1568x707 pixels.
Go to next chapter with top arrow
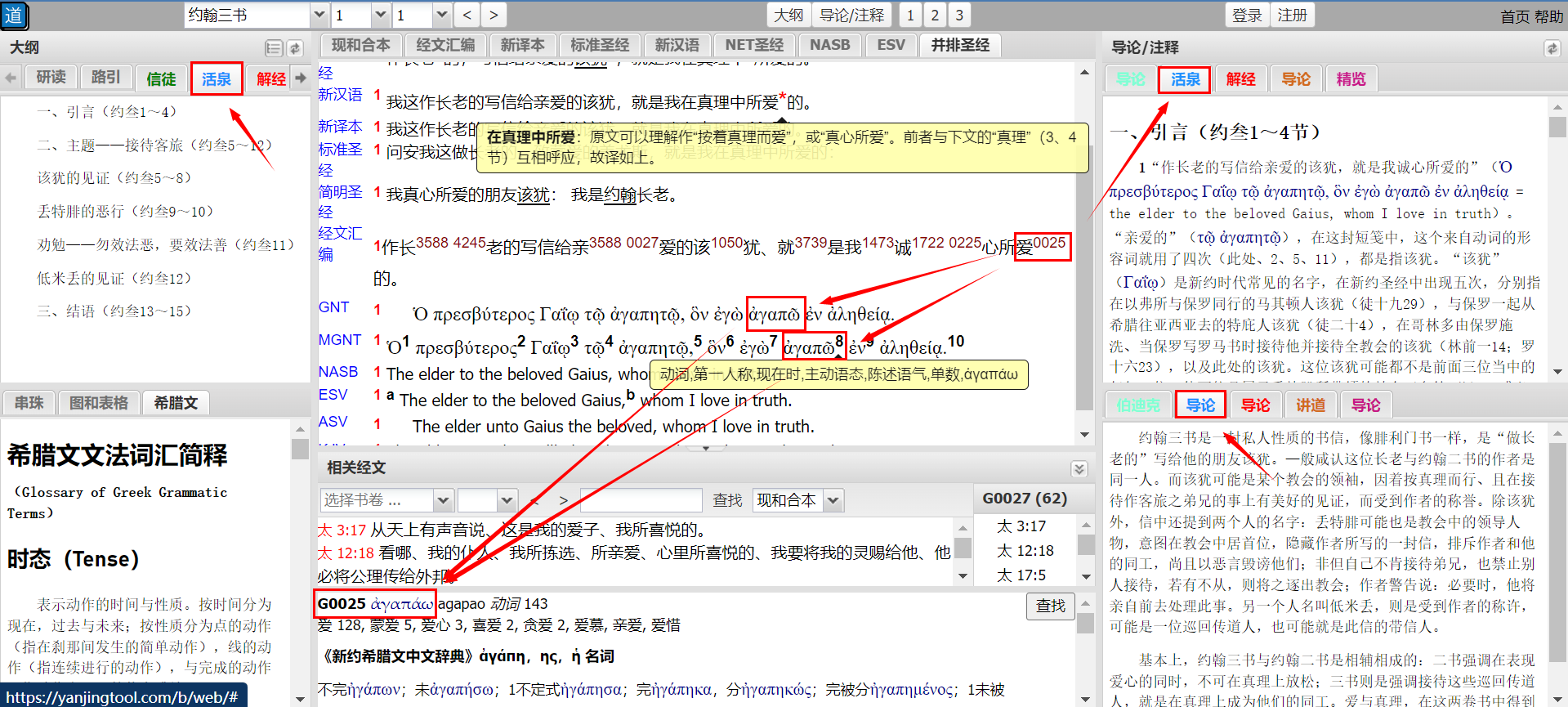pos(493,15)
